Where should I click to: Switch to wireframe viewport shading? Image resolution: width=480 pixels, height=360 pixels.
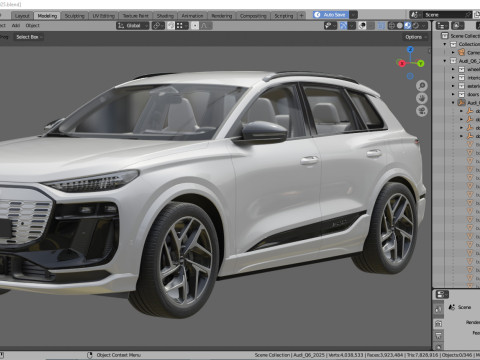(x=392, y=26)
